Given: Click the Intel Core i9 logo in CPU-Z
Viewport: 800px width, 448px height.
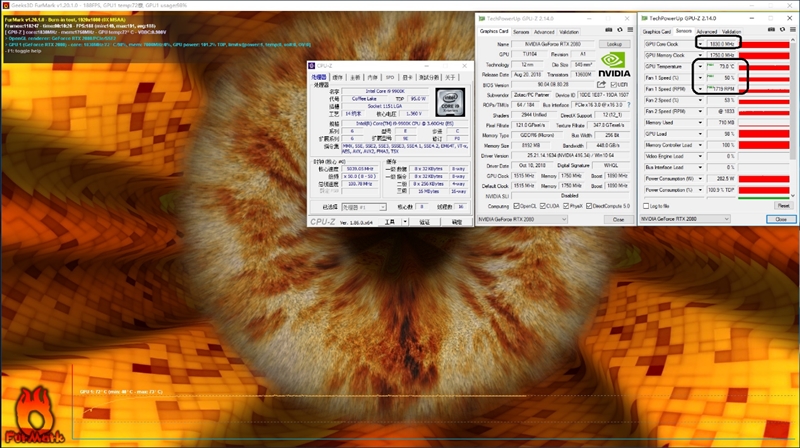Looking at the screenshot, I should point(450,102).
